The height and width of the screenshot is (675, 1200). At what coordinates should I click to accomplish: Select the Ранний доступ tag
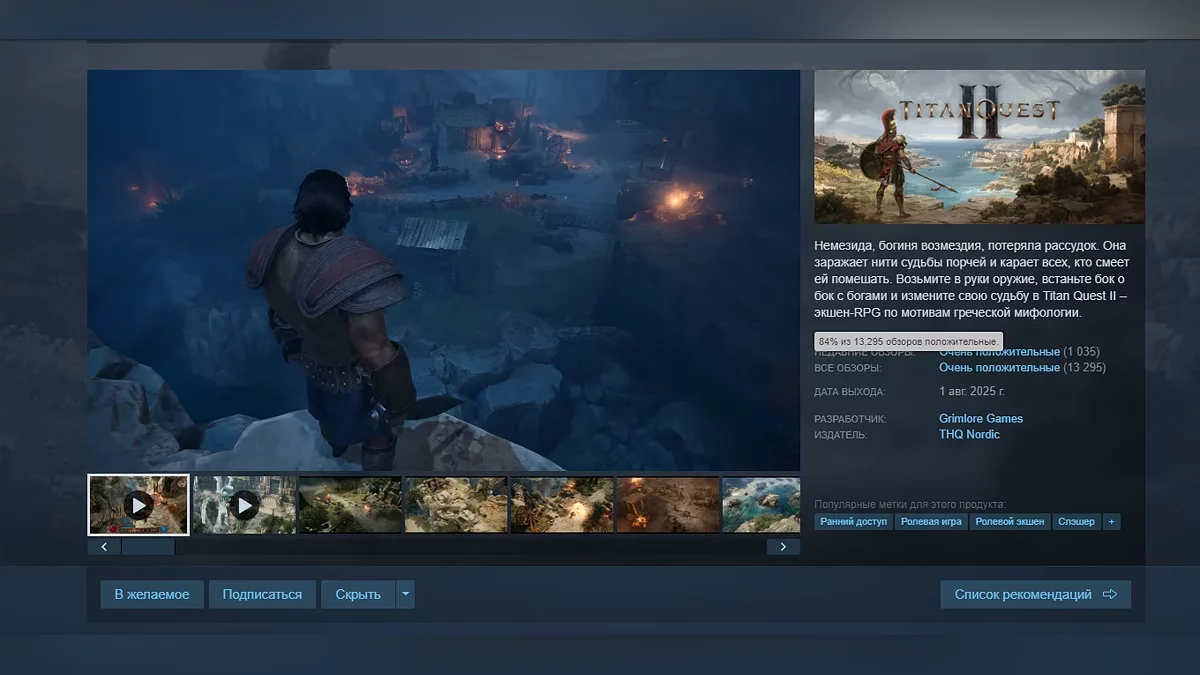[853, 522]
